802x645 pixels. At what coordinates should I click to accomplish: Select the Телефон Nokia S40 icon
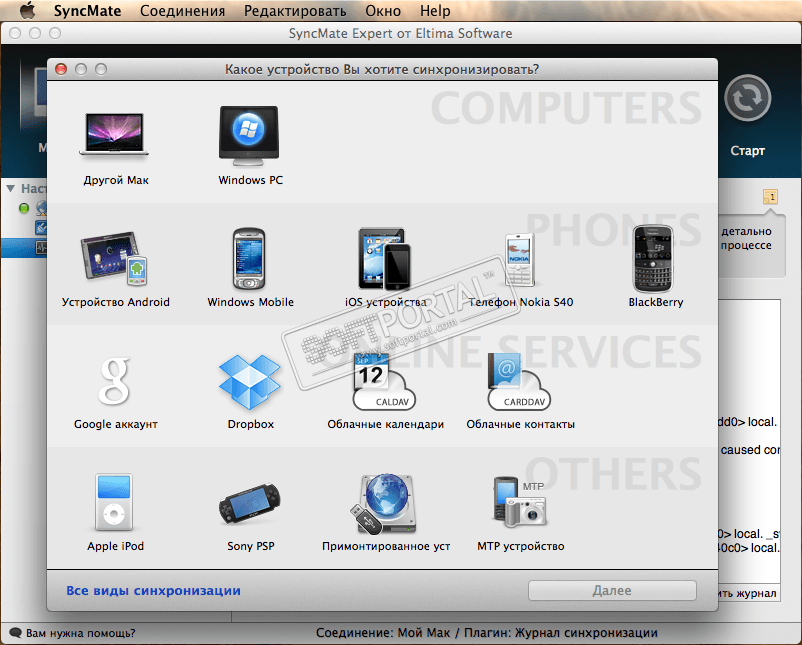[x=520, y=260]
